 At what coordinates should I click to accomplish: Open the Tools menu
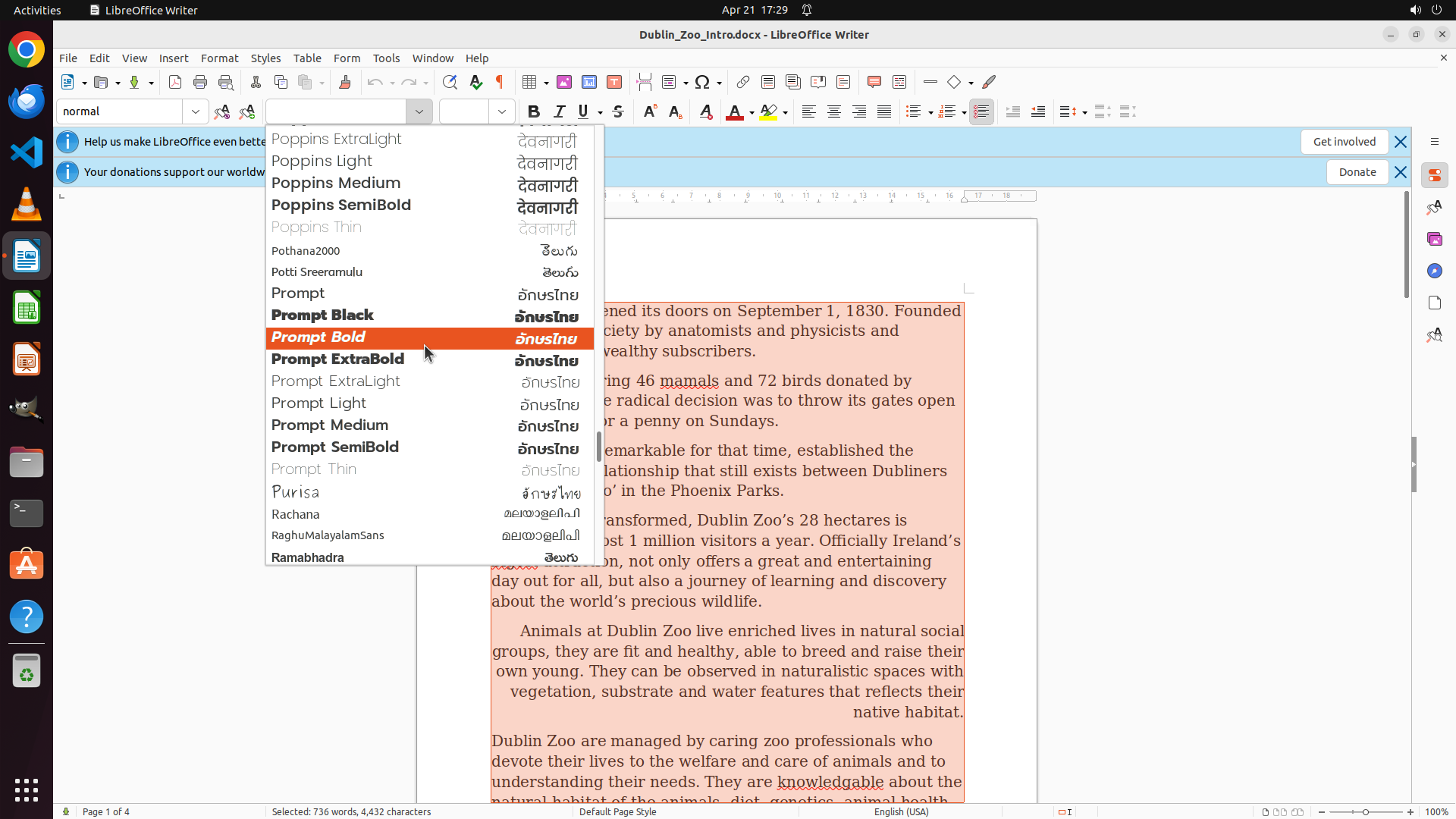point(386,58)
